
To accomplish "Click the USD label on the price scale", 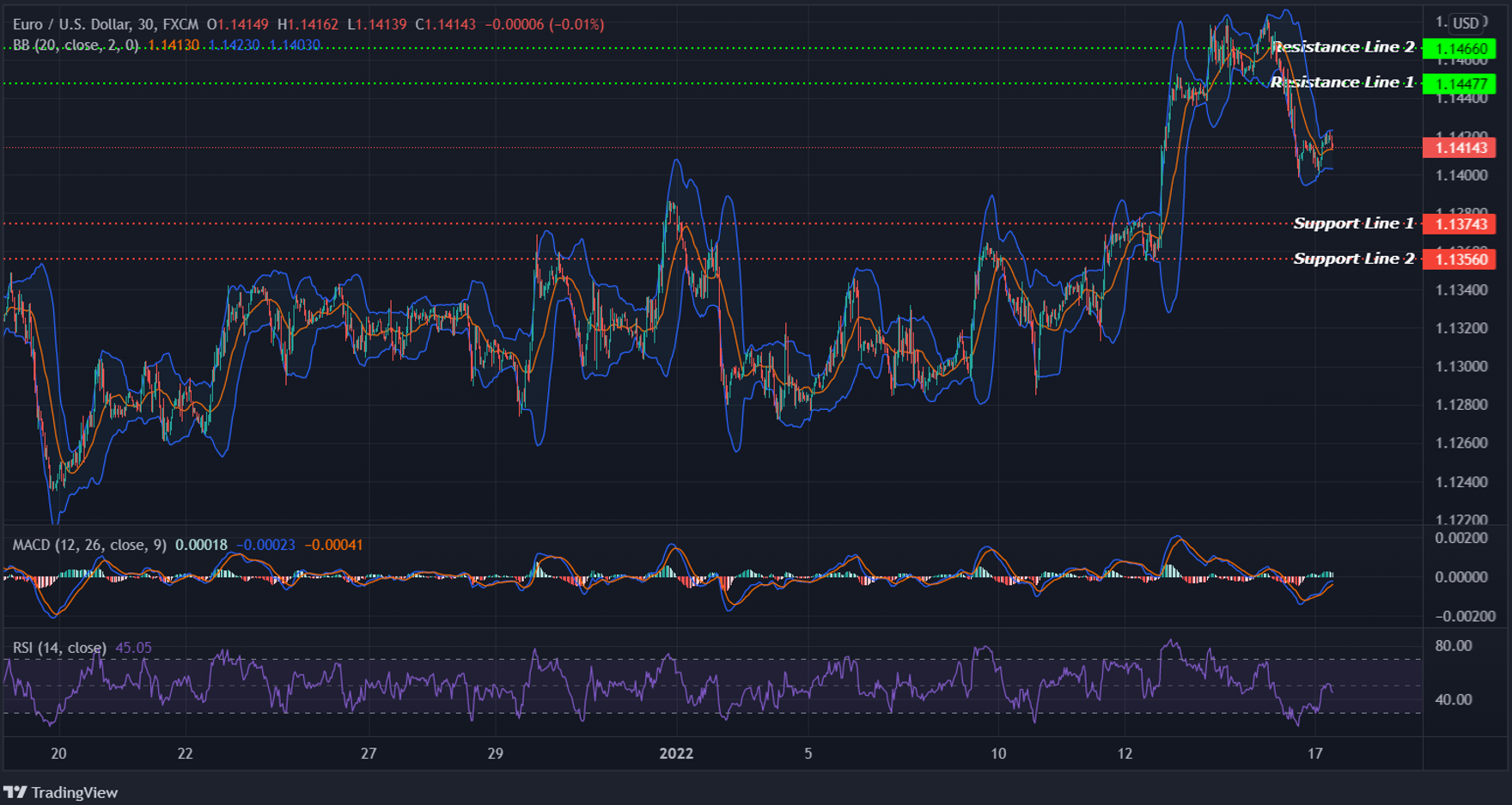I will (1465, 24).
